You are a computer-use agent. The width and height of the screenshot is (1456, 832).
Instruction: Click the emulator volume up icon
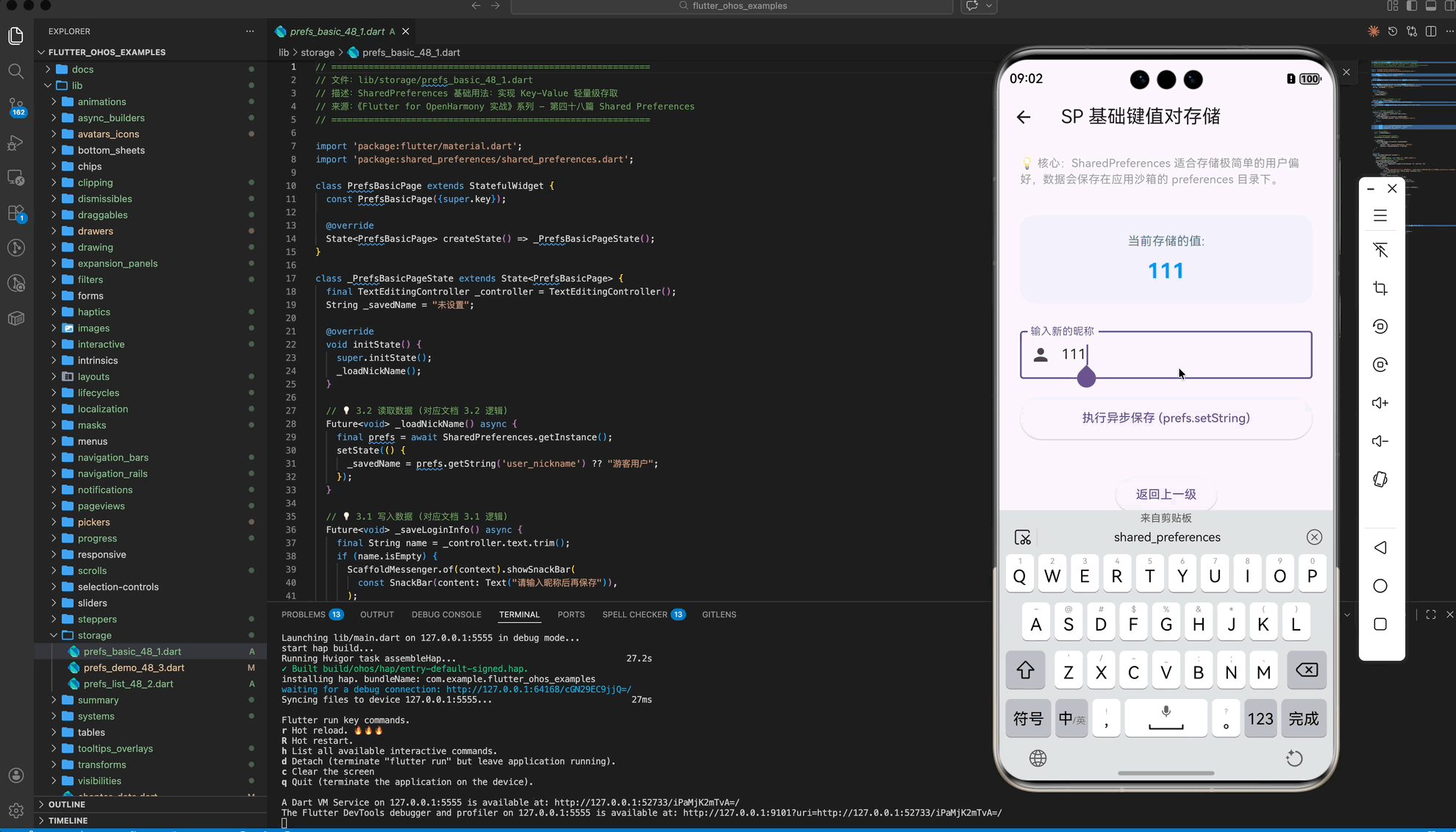point(1380,403)
